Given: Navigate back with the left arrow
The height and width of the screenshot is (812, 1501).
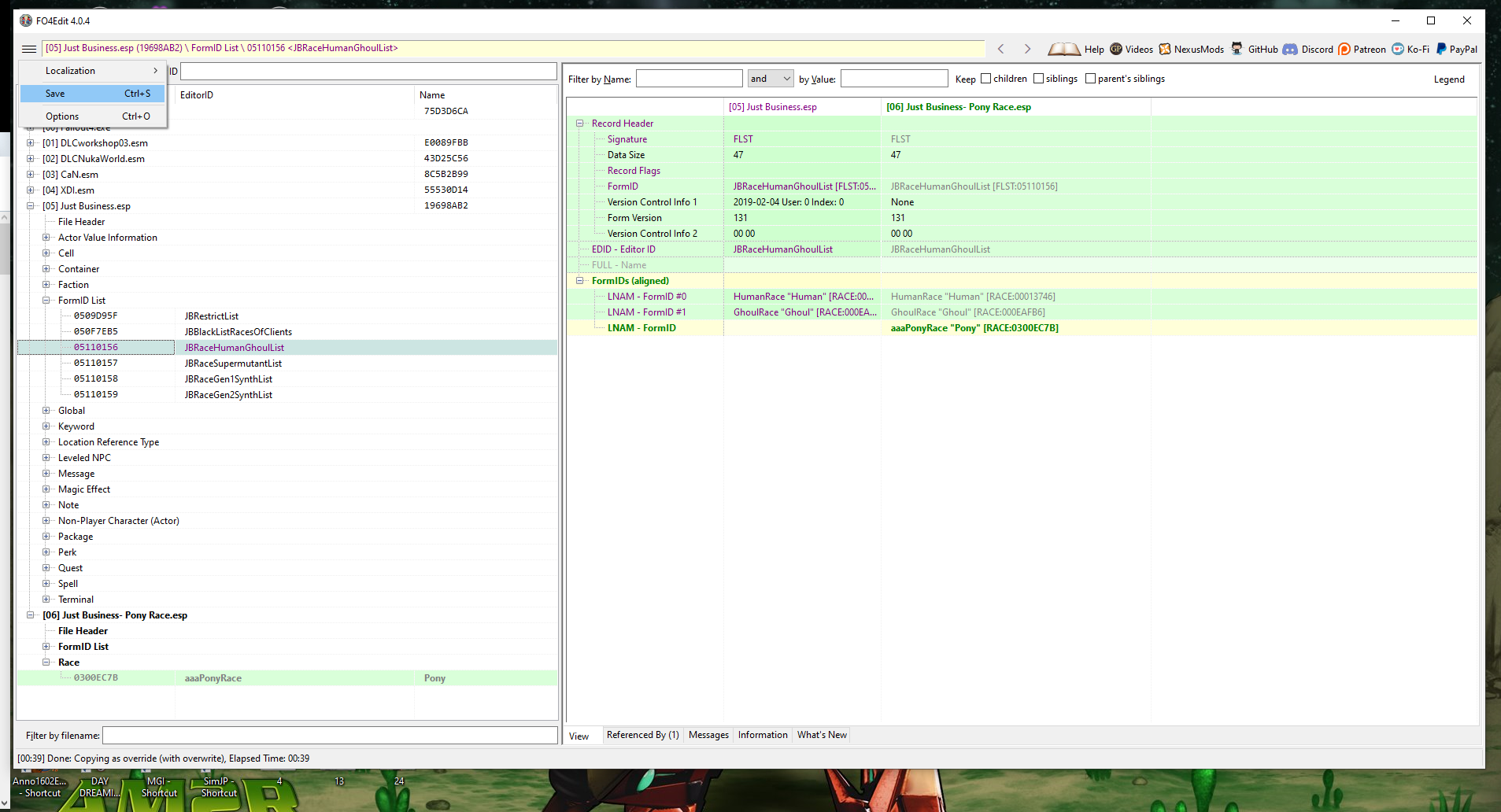Looking at the screenshot, I should click(x=1001, y=49).
